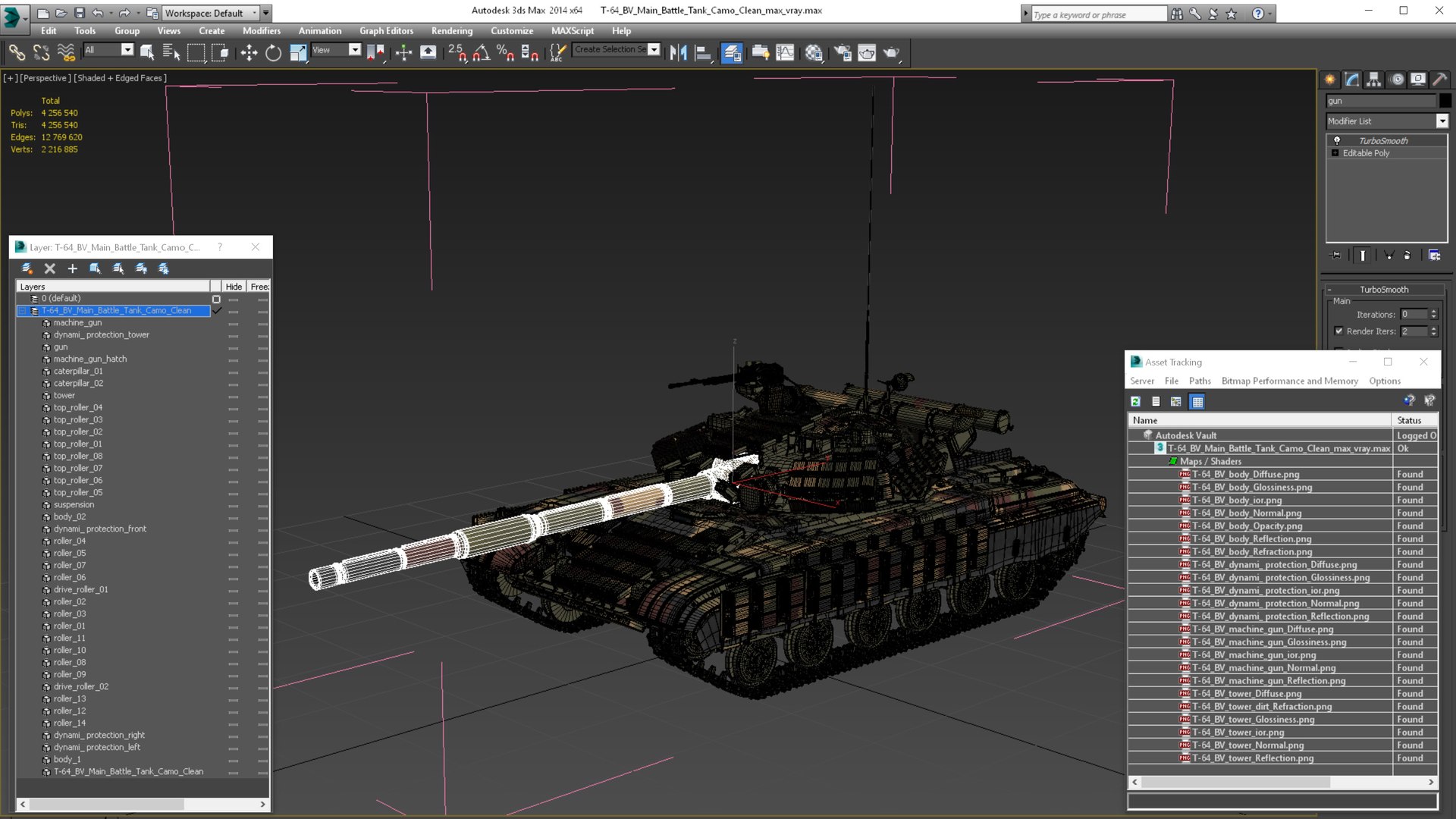
Task: Open the Material Editor icon
Action: (x=814, y=52)
